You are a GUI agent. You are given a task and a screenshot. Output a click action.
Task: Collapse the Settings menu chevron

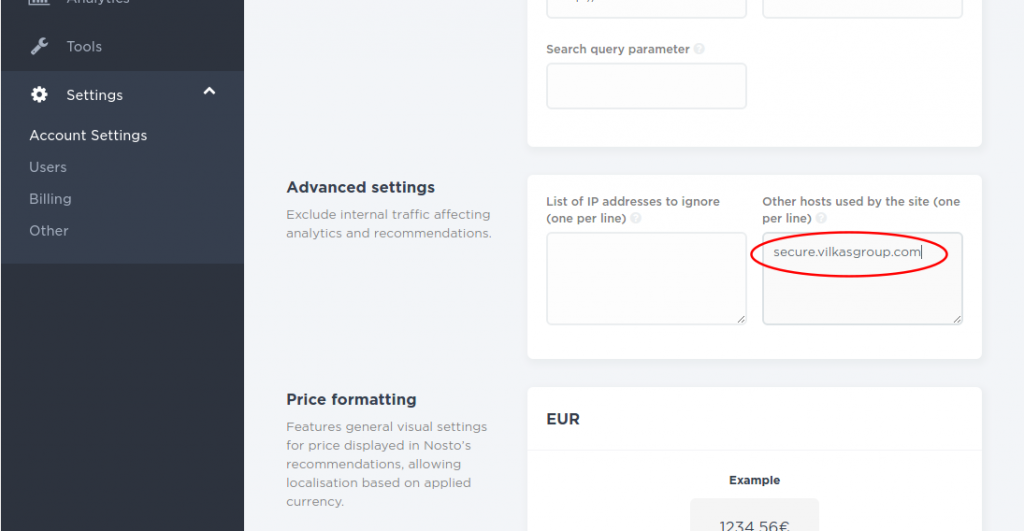[x=209, y=91]
